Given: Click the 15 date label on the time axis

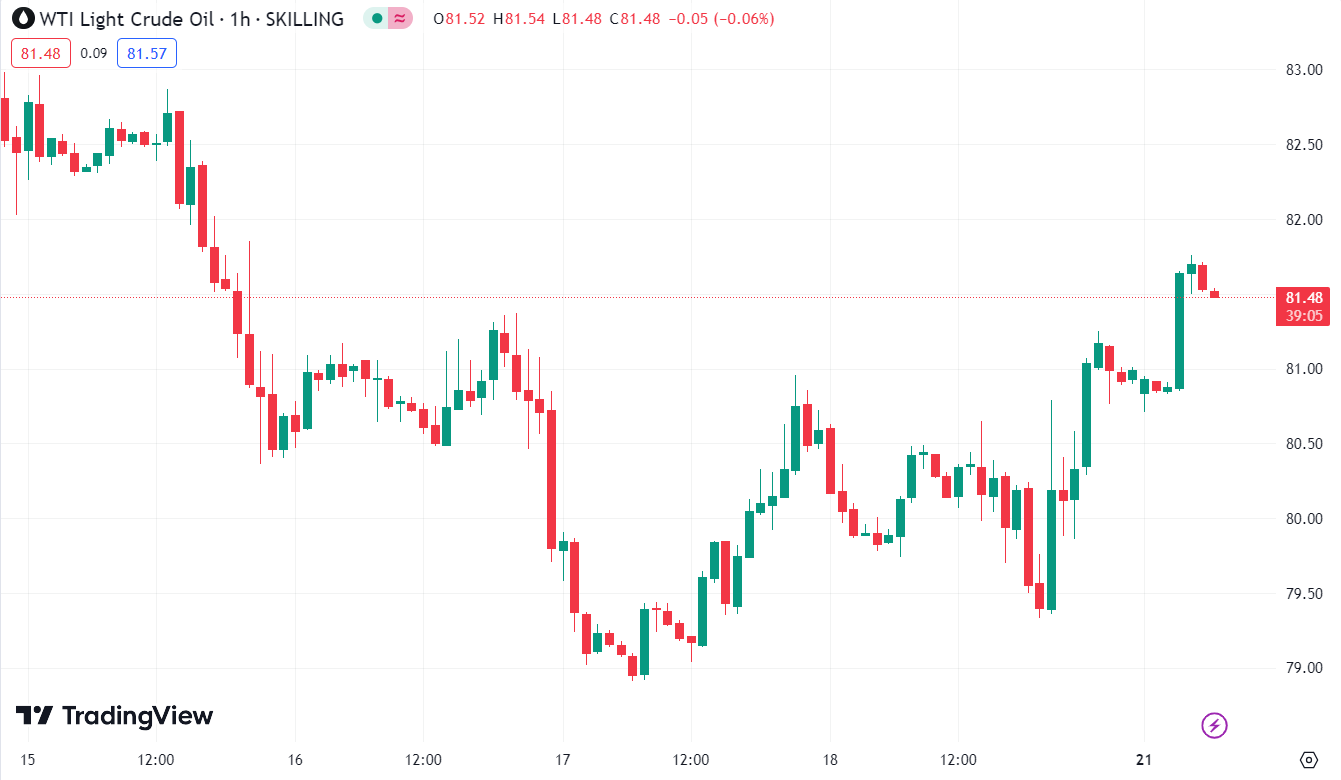Looking at the screenshot, I should tap(27, 759).
